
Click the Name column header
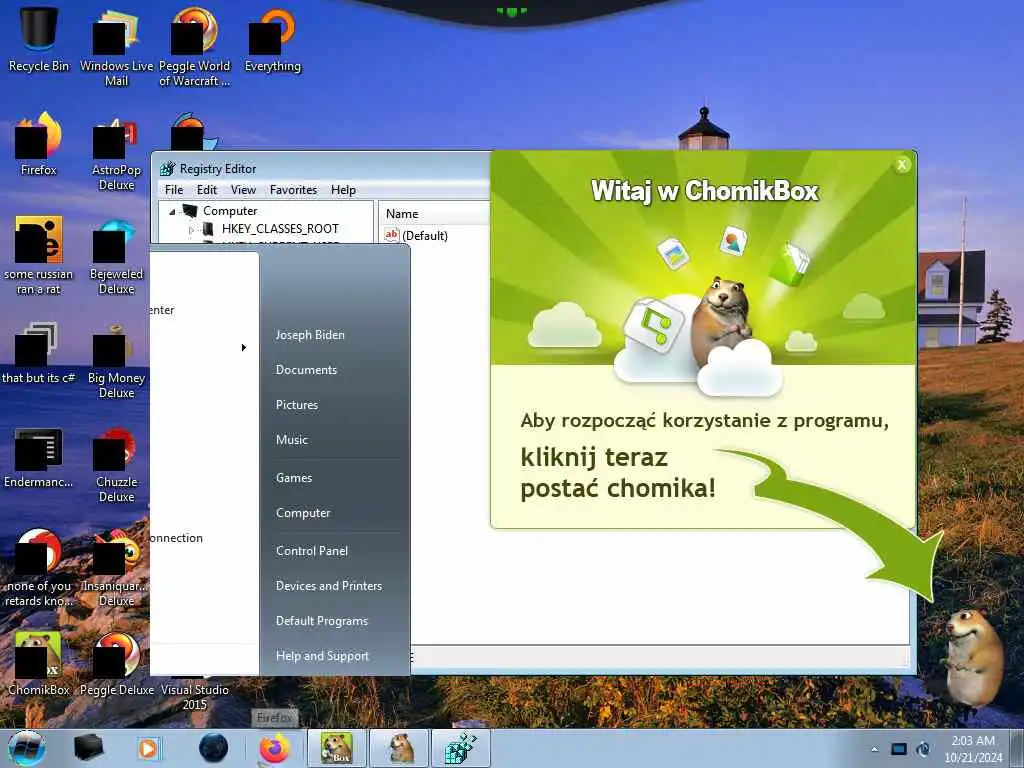[434, 214]
